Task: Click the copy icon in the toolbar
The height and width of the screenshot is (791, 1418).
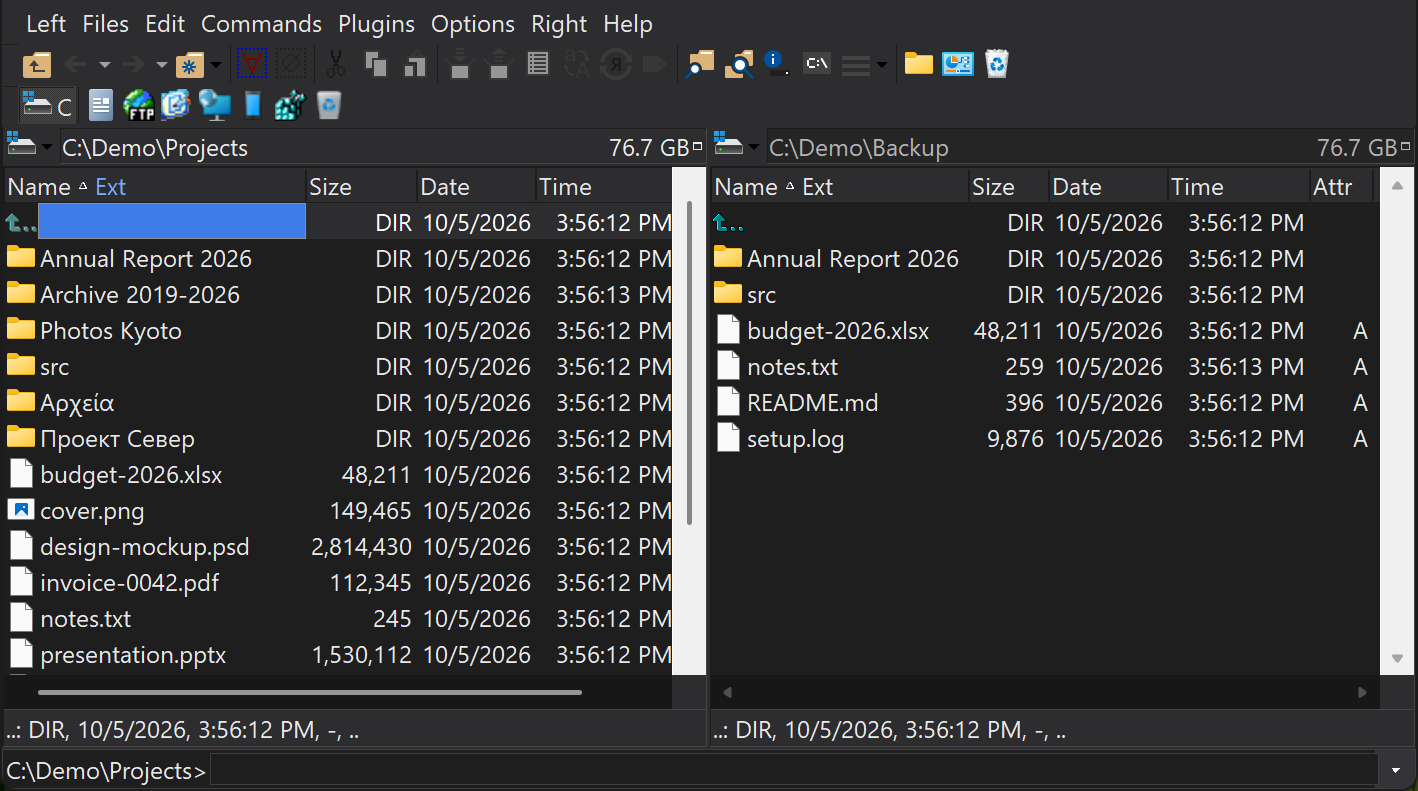Action: pos(376,65)
